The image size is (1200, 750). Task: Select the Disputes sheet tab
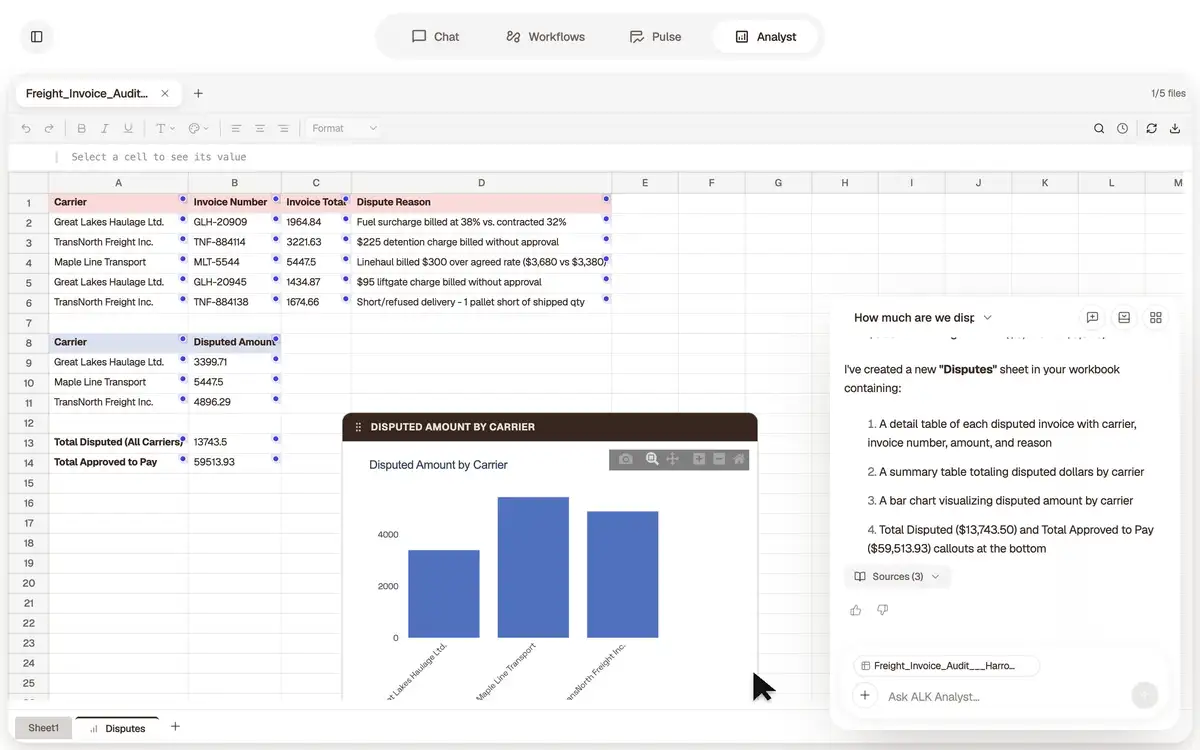coord(117,728)
